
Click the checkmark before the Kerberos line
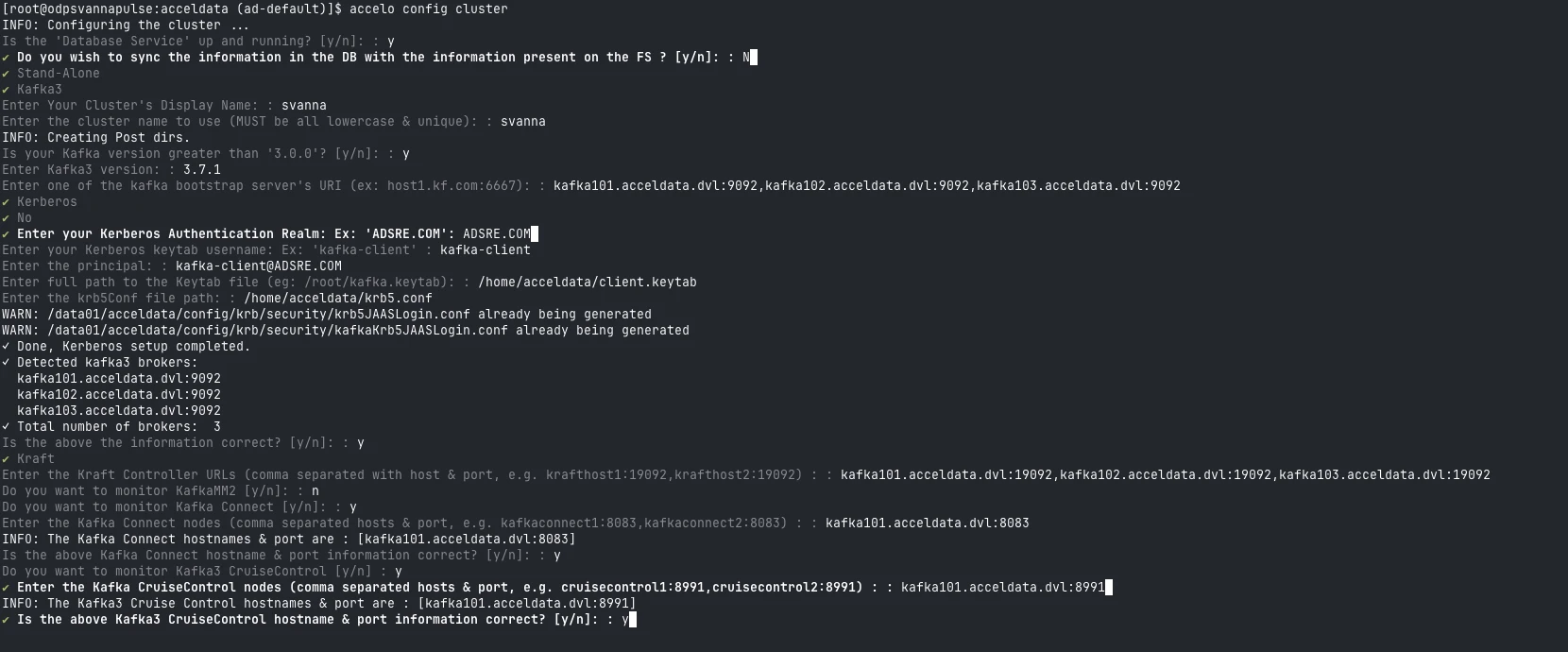pos(6,201)
